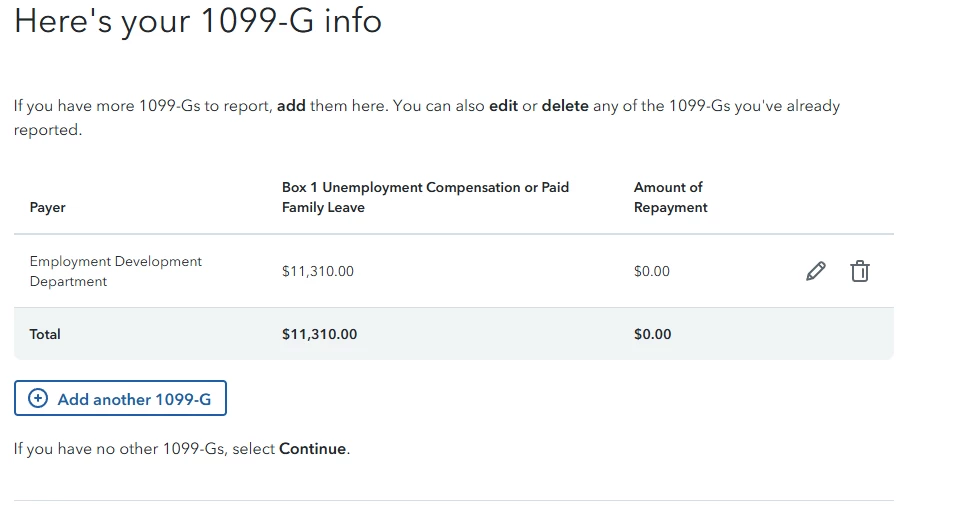Click the Total row label
The image size is (954, 511).
45,334
